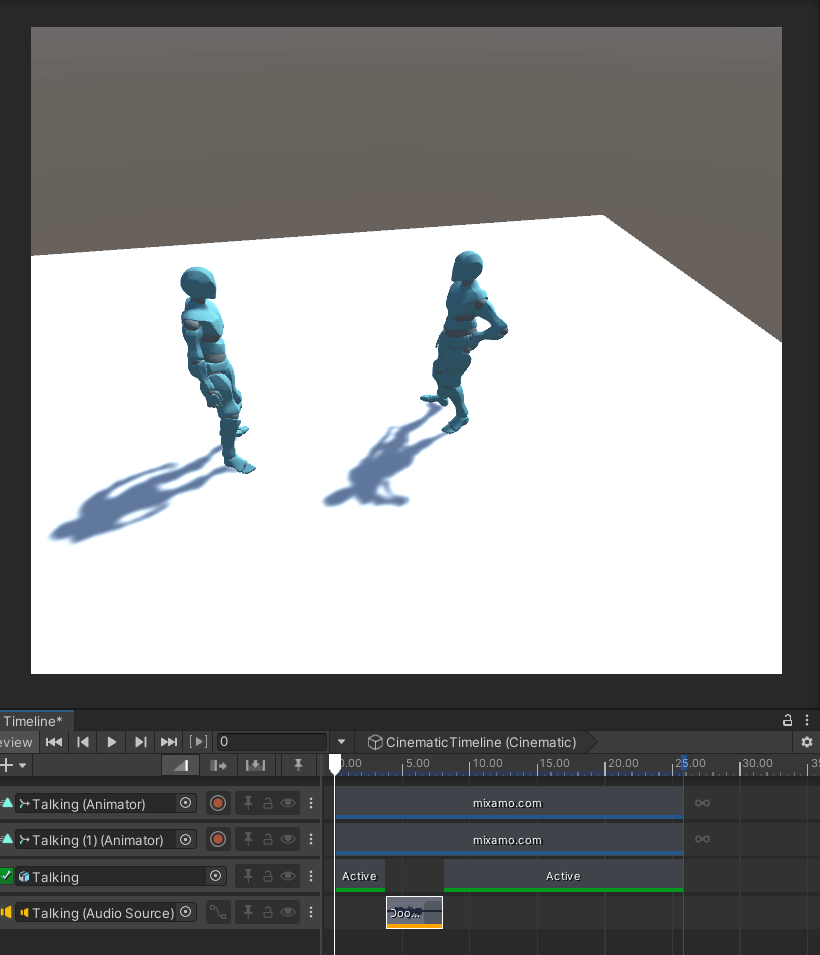Open the Add track plus dropdown
The width and height of the screenshot is (820, 955).
click(x=13, y=766)
